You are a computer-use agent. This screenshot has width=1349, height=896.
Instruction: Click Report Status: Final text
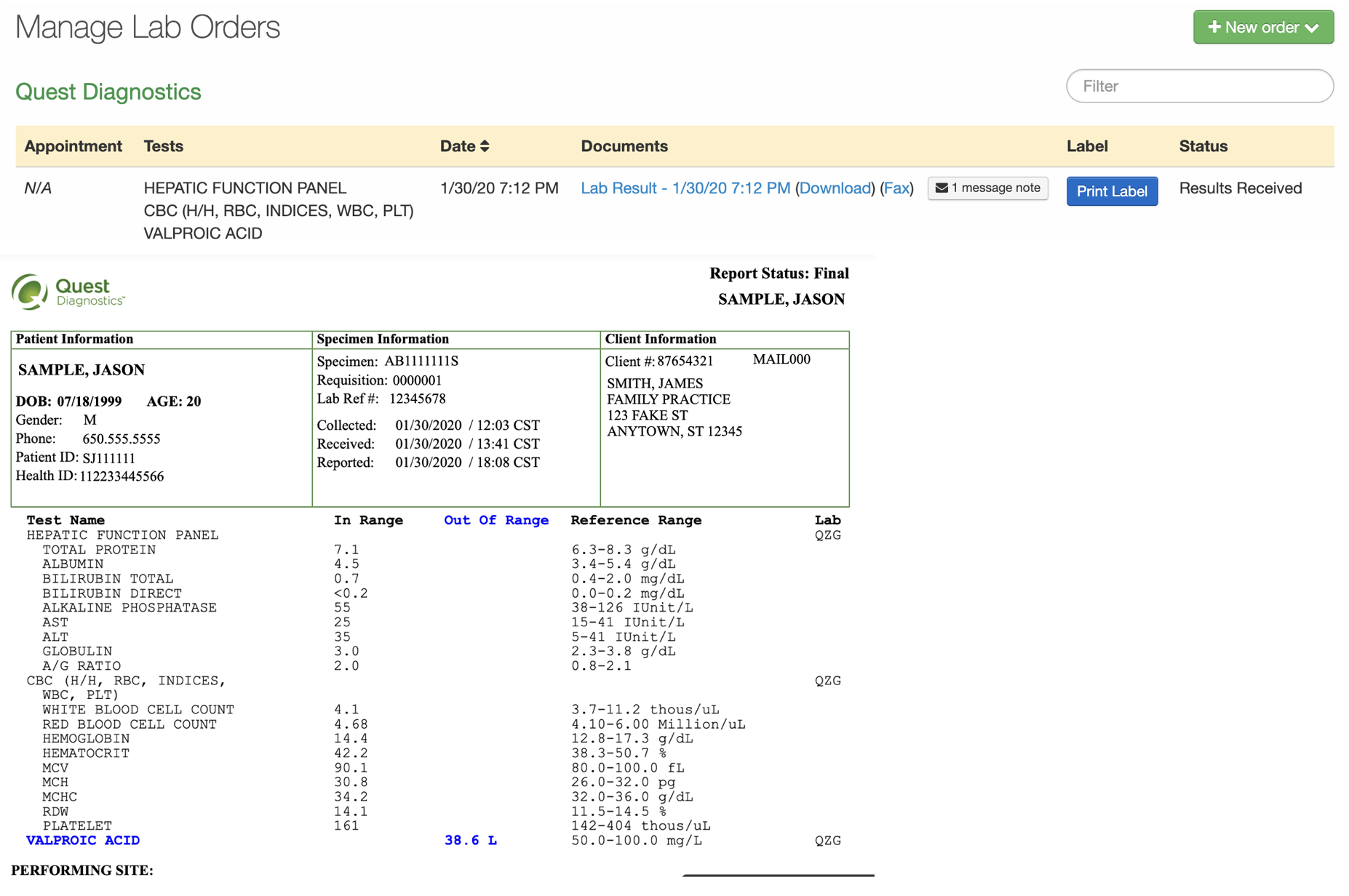point(779,273)
